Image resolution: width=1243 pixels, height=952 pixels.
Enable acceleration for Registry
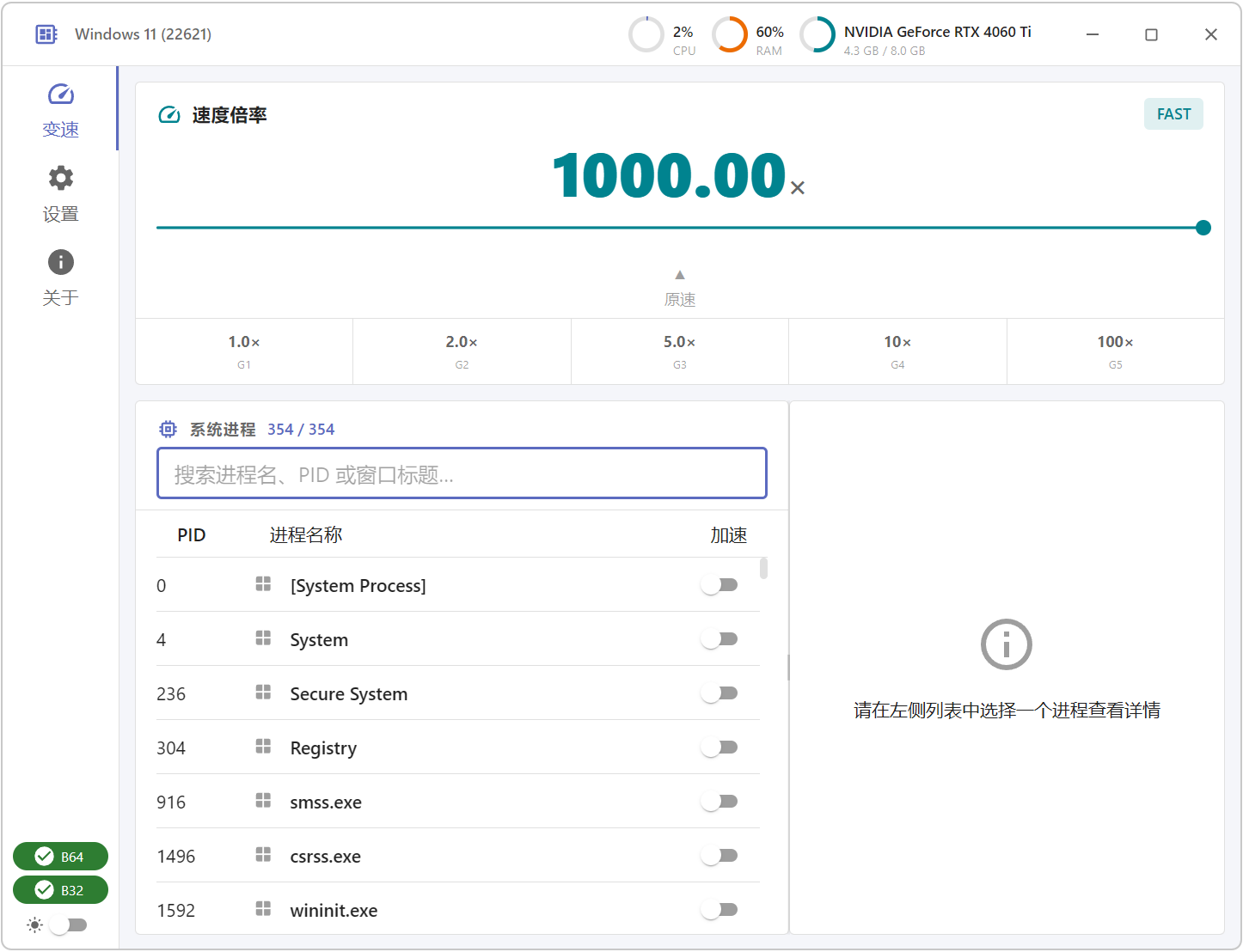(x=719, y=748)
